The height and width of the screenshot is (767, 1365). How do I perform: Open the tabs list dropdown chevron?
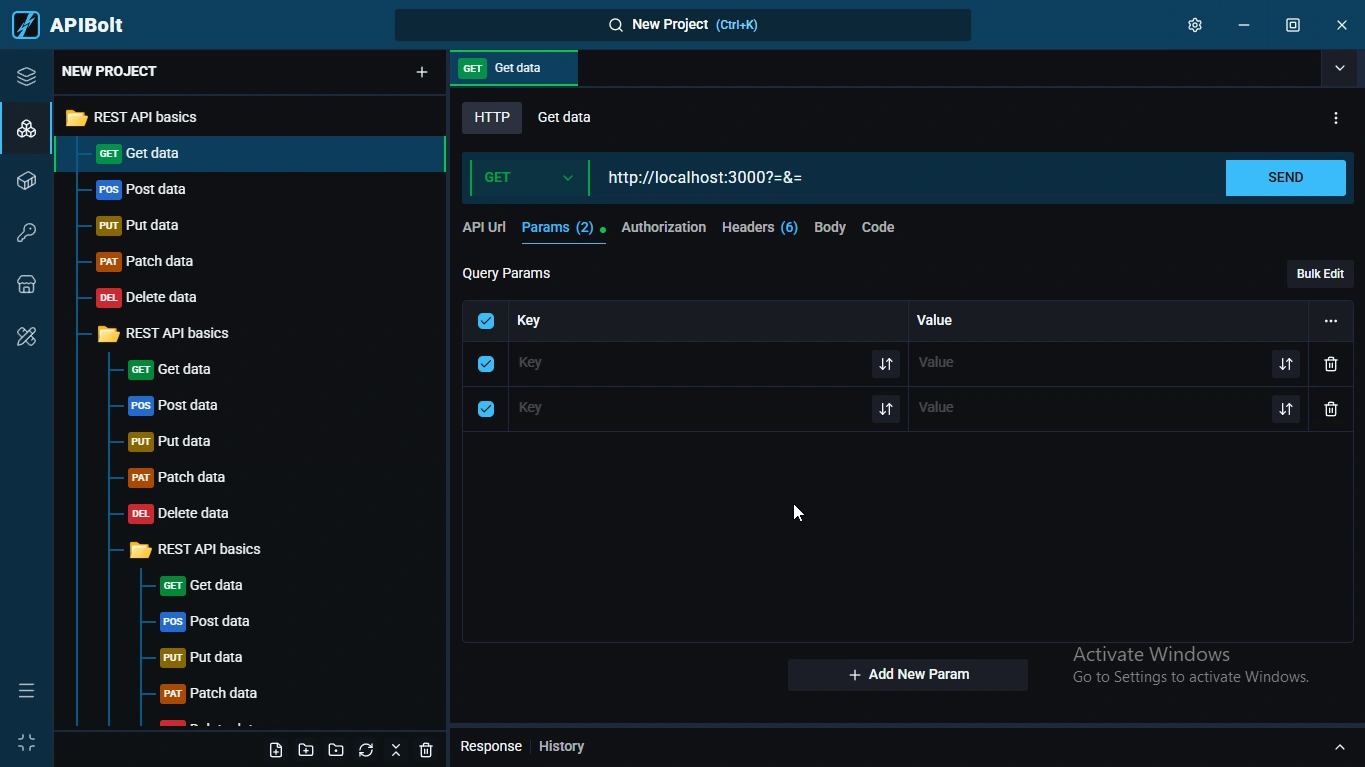pos(1339,68)
